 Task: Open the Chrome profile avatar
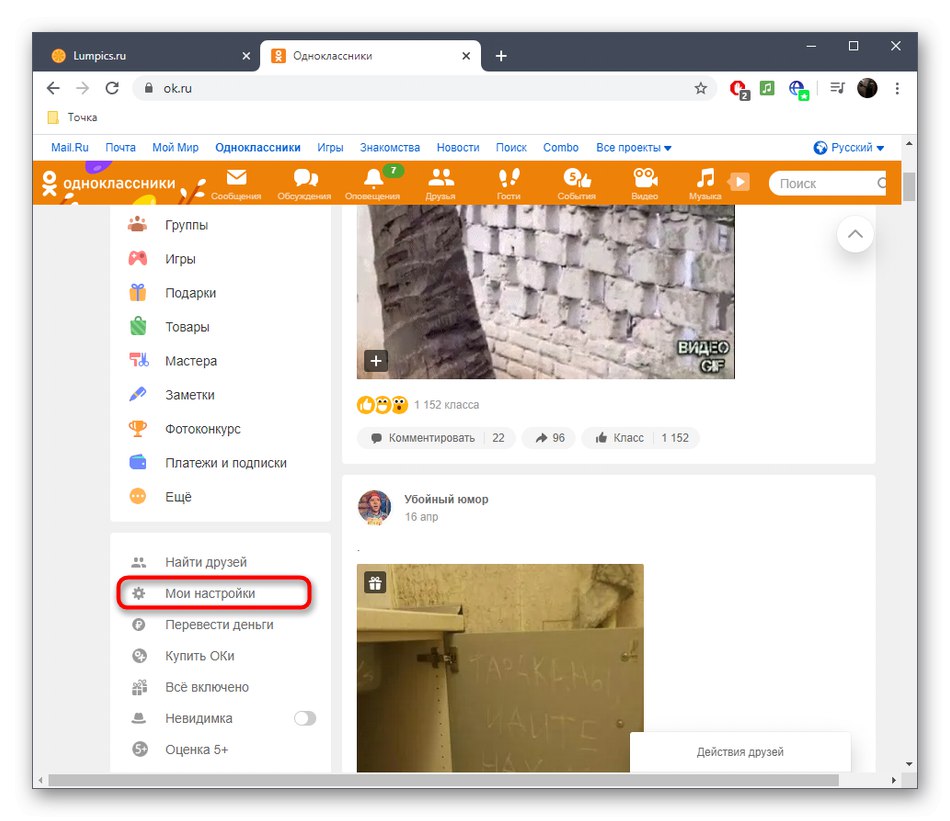867,88
